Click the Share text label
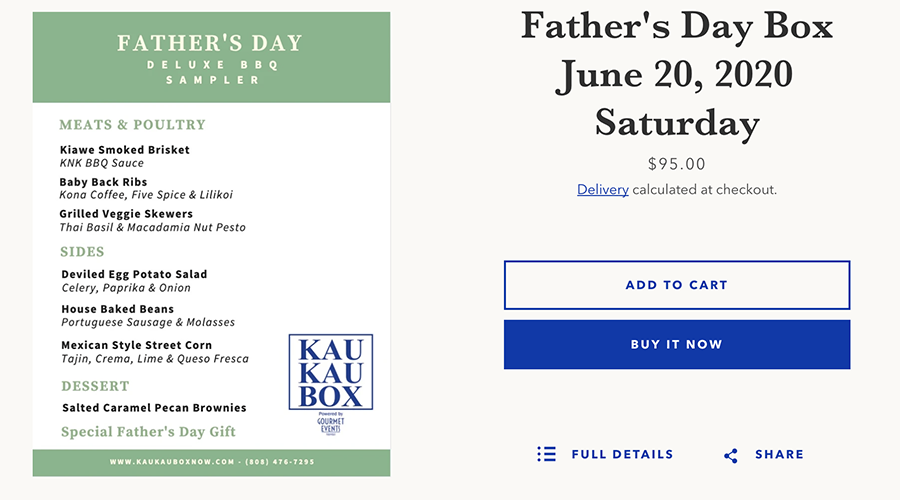Screen dimensions: 900x500 [779, 454]
